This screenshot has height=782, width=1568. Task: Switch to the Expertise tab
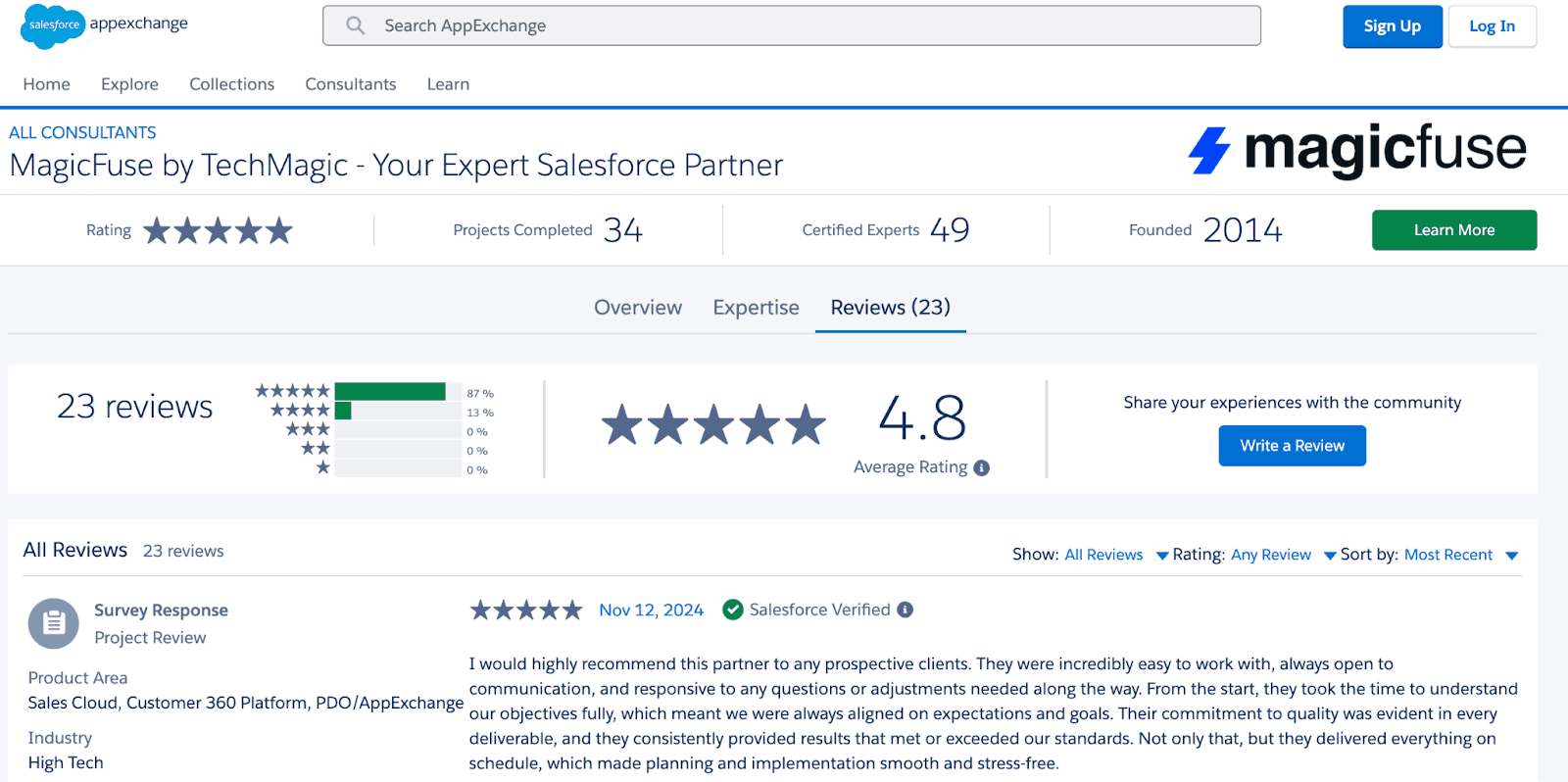tap(756, 308)
